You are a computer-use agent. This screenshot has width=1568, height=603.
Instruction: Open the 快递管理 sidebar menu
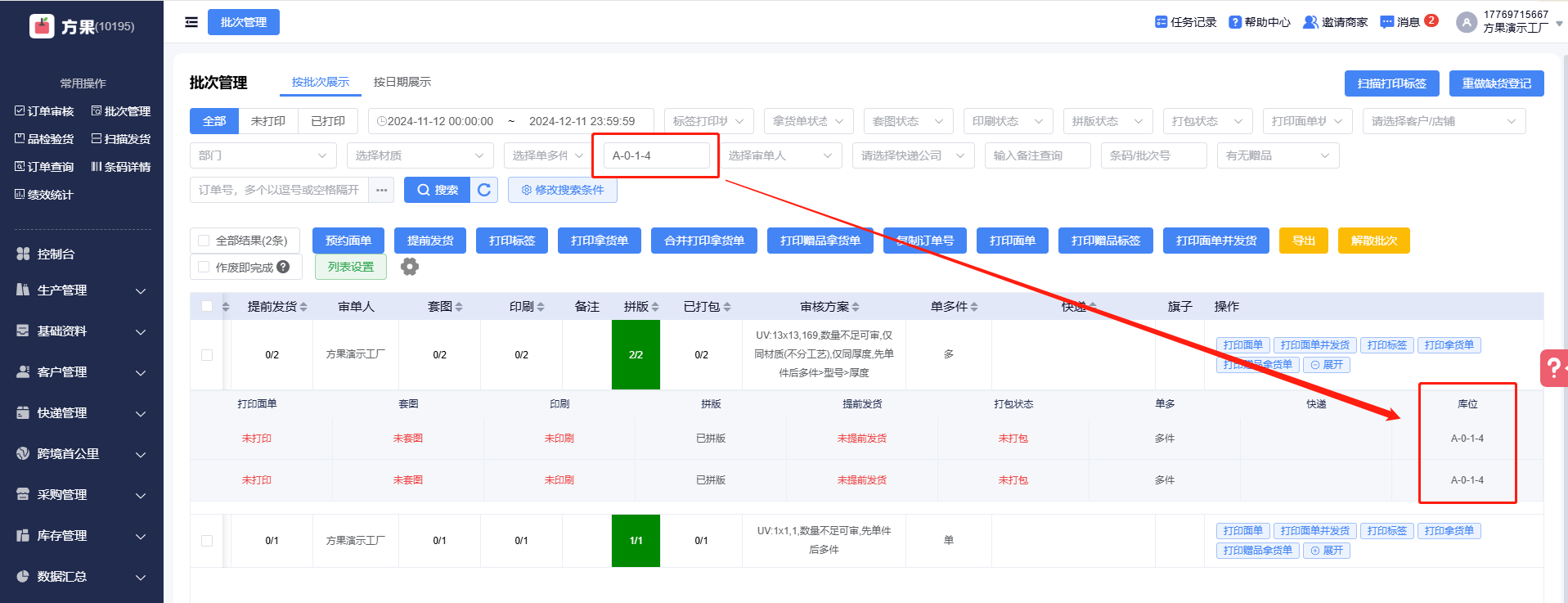[82, 413]
